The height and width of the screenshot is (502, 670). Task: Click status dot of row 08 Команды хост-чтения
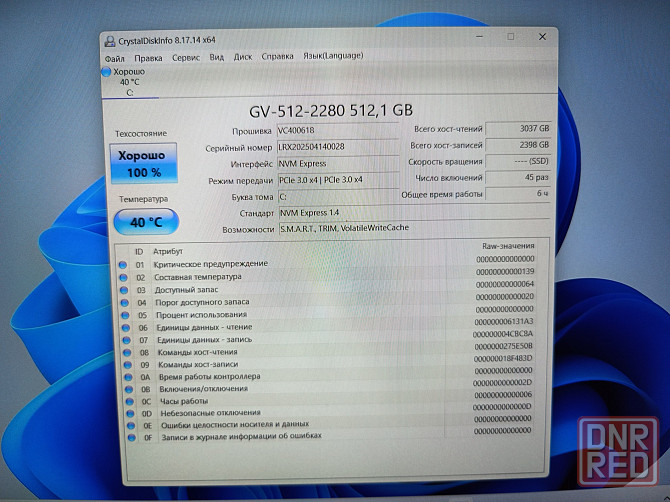[x=127, y=353]
